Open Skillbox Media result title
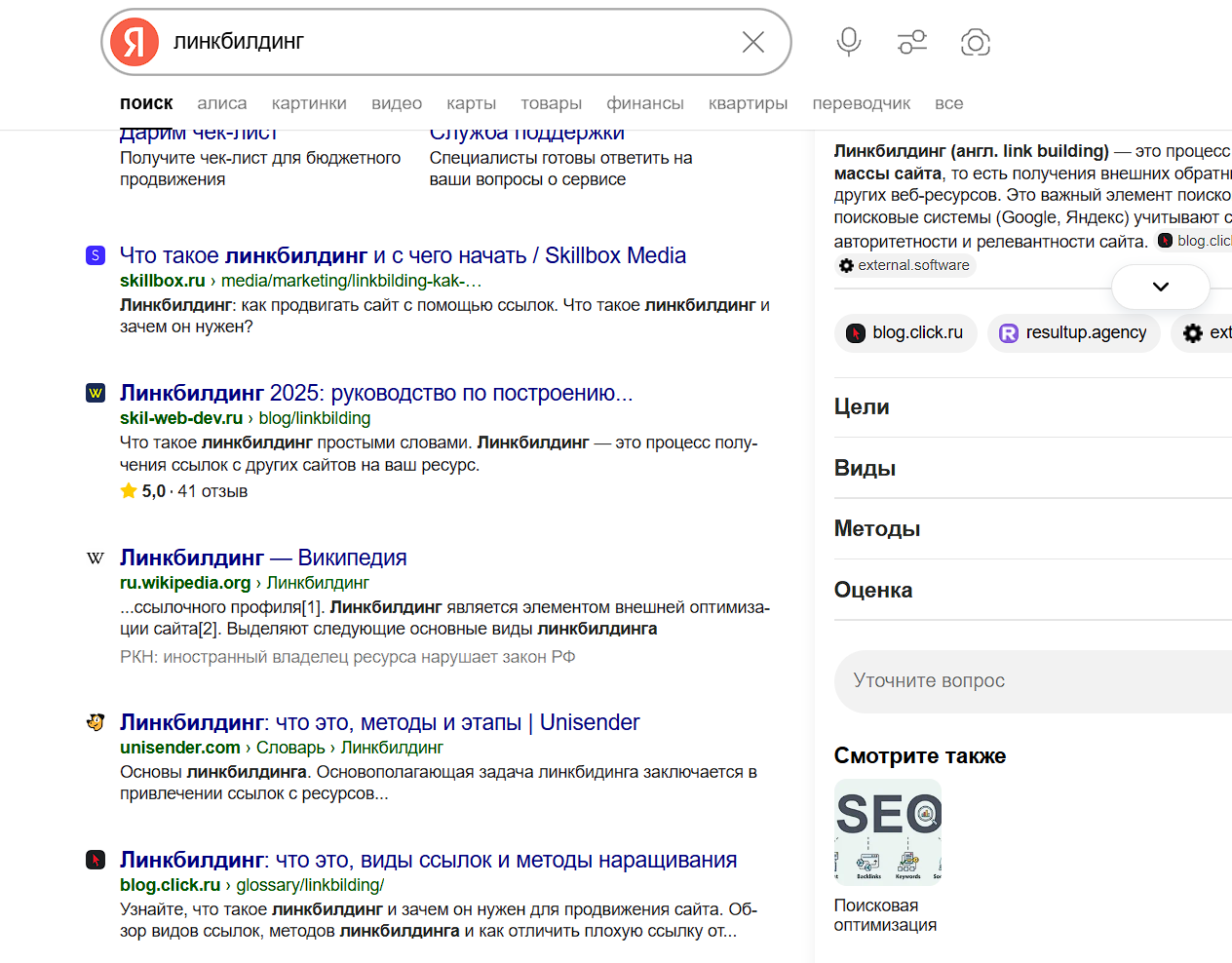 pos(403,255)
